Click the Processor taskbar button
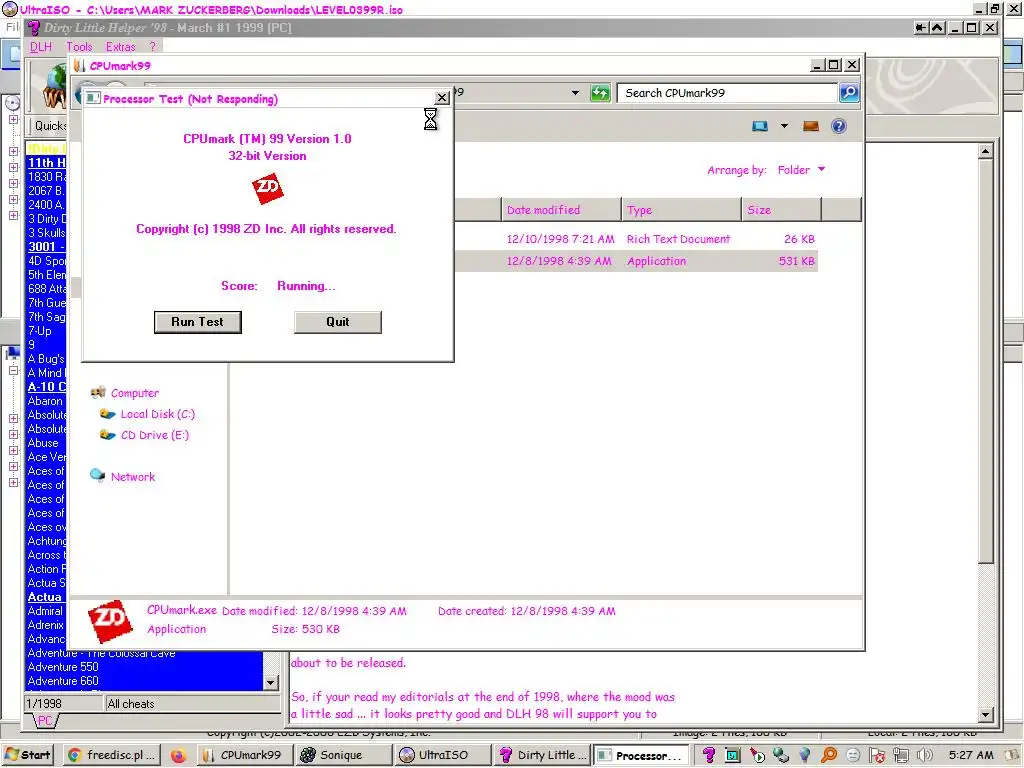This screenshot has width=1024, height=768. click(x=641, y=755)
